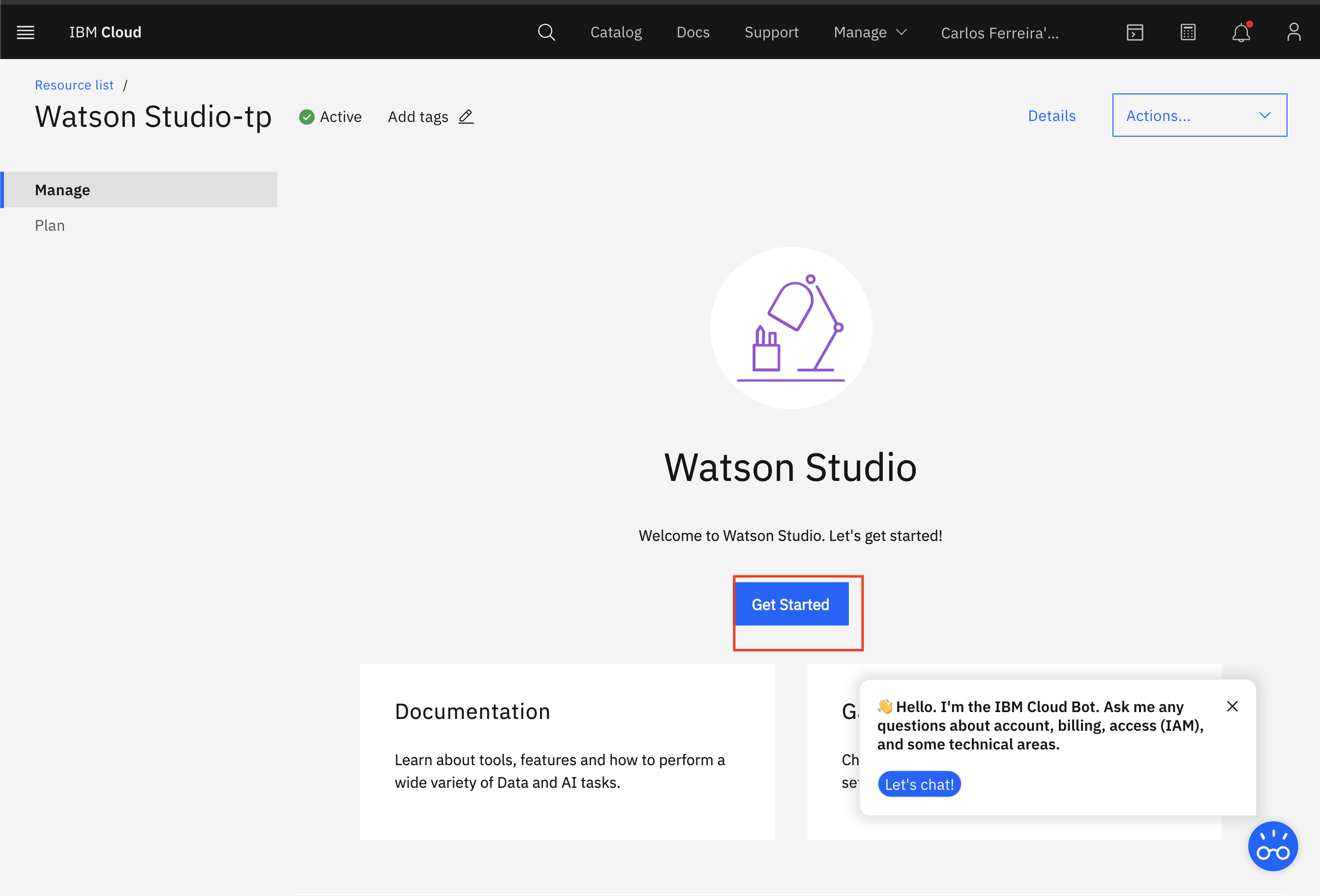Viewport: 1320px width, 896px height.
Task: Click the Get Started button
Action: pos(791,604)
